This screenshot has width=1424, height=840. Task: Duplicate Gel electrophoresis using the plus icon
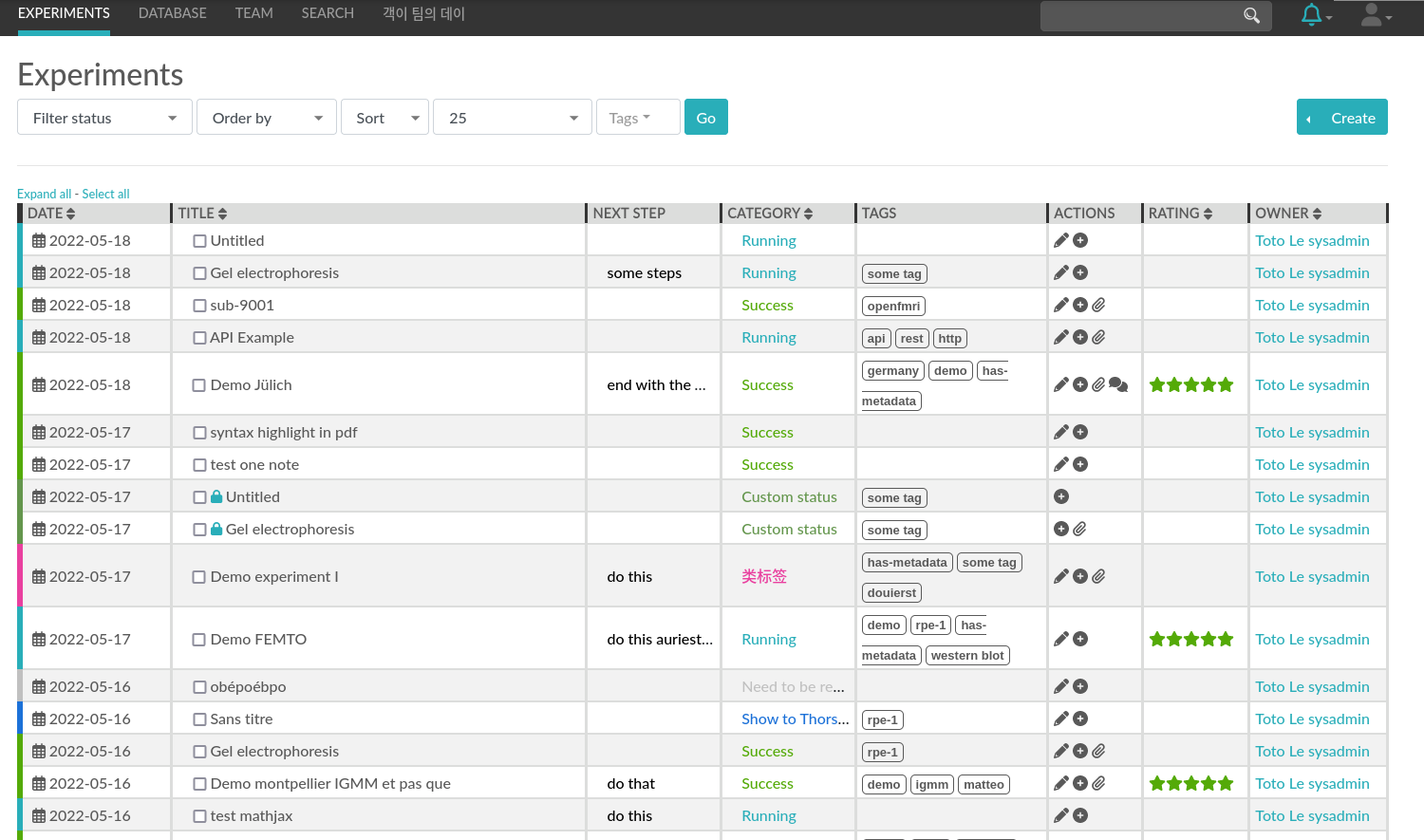(x=1080, y=272)
